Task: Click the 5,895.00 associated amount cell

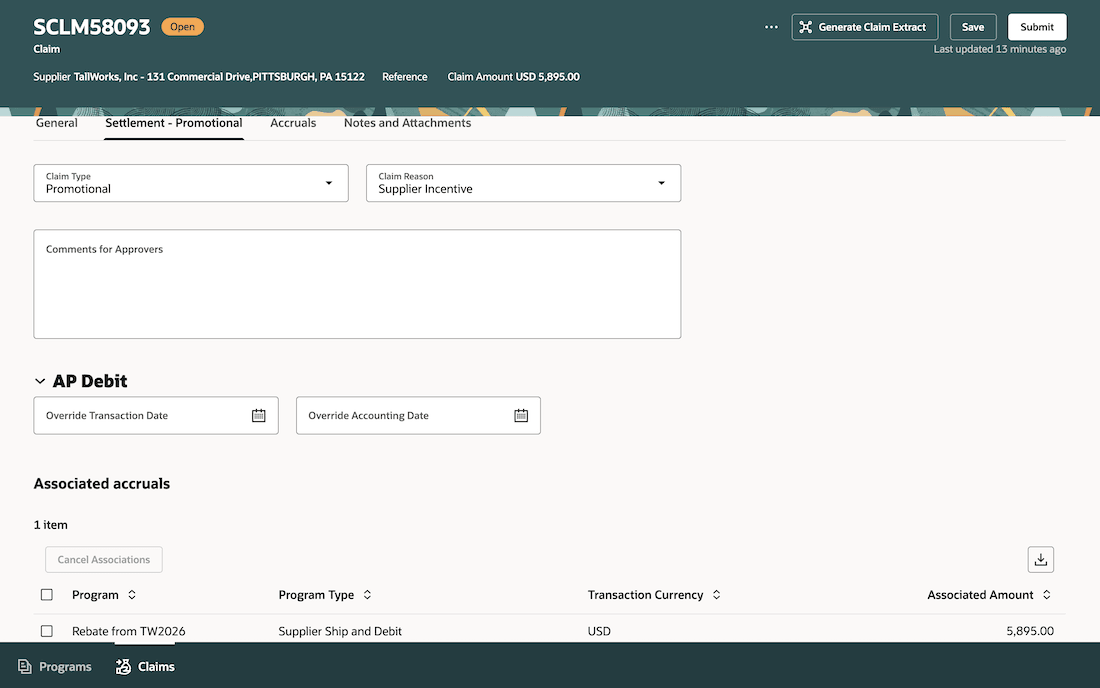Action: [x=1030, y=631]
